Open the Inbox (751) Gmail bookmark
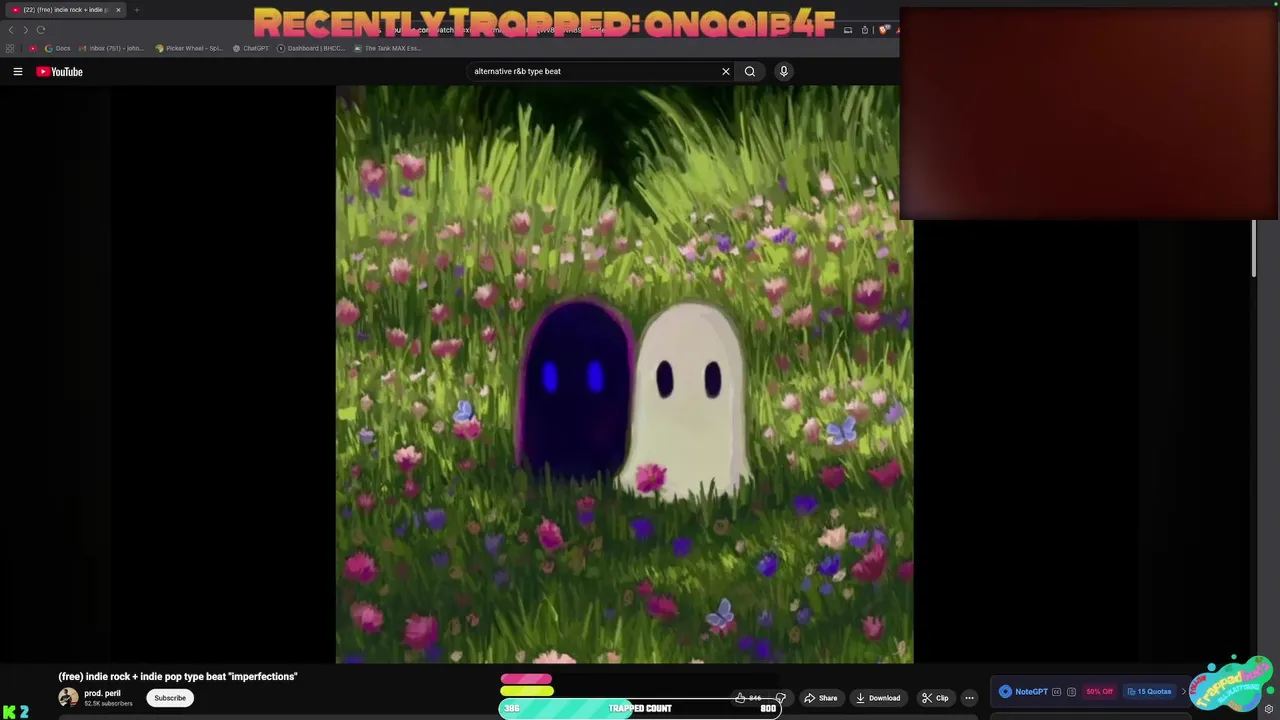1280x720 pixels. pos(111,48)
